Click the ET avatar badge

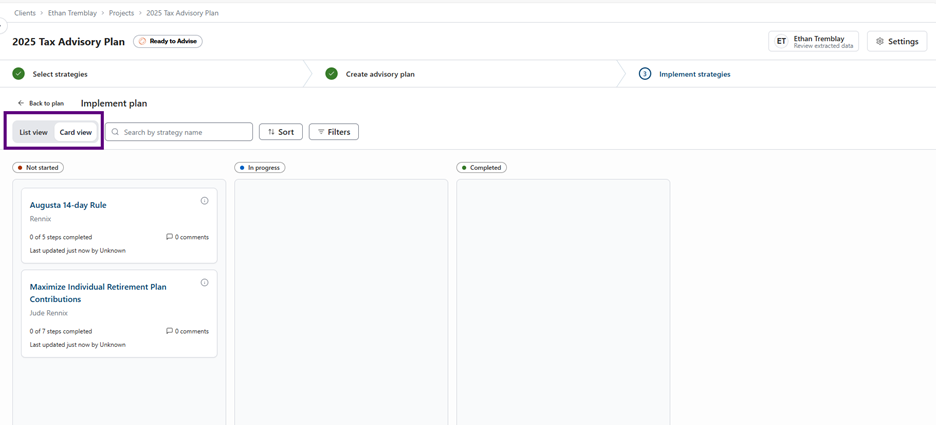pyautogui.click(x=781, y=42)
